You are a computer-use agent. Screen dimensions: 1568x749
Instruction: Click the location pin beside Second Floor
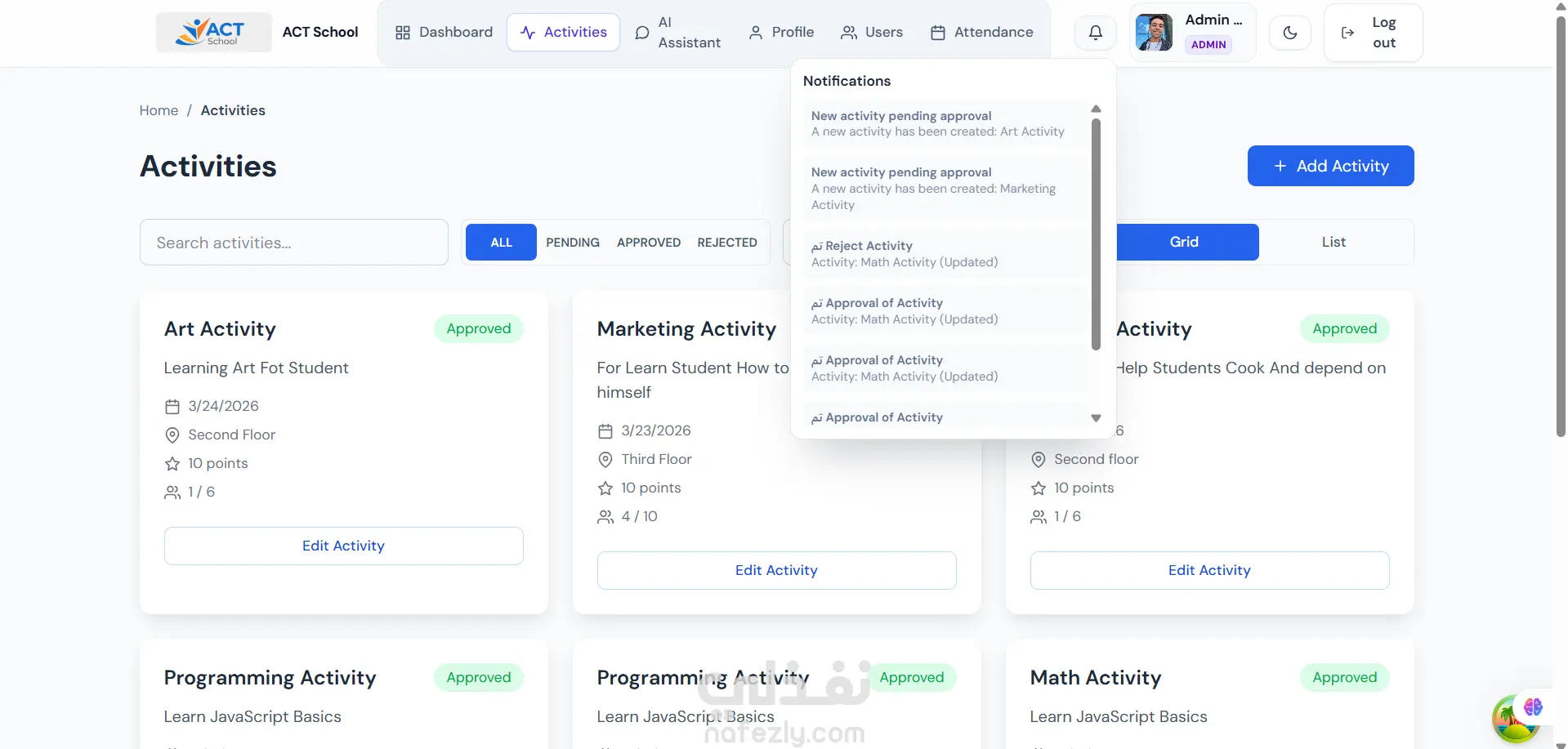pos(172,435)
